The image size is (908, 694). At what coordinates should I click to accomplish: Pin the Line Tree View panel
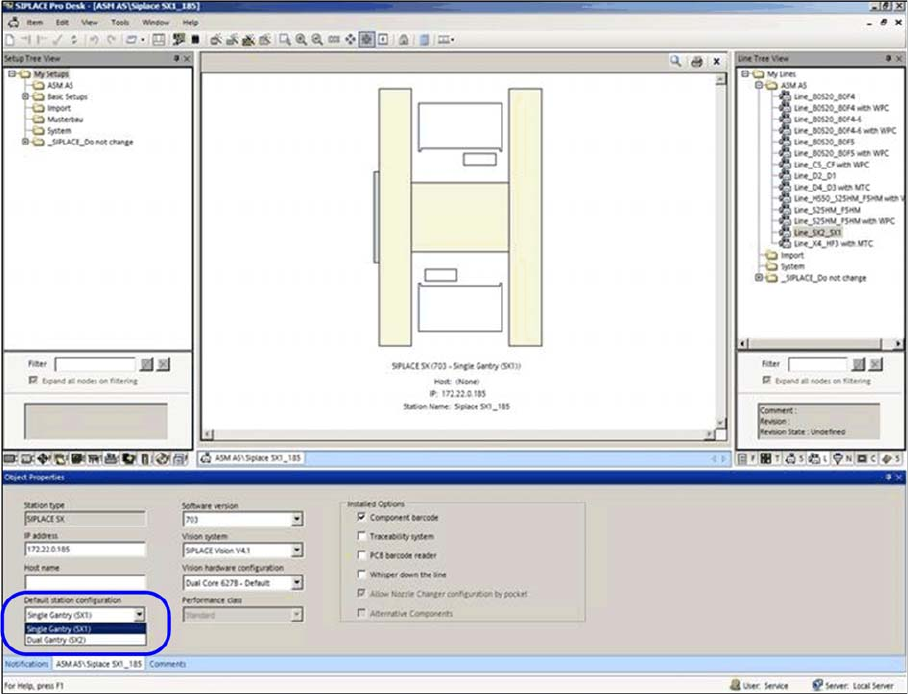(x=888, y=59)
